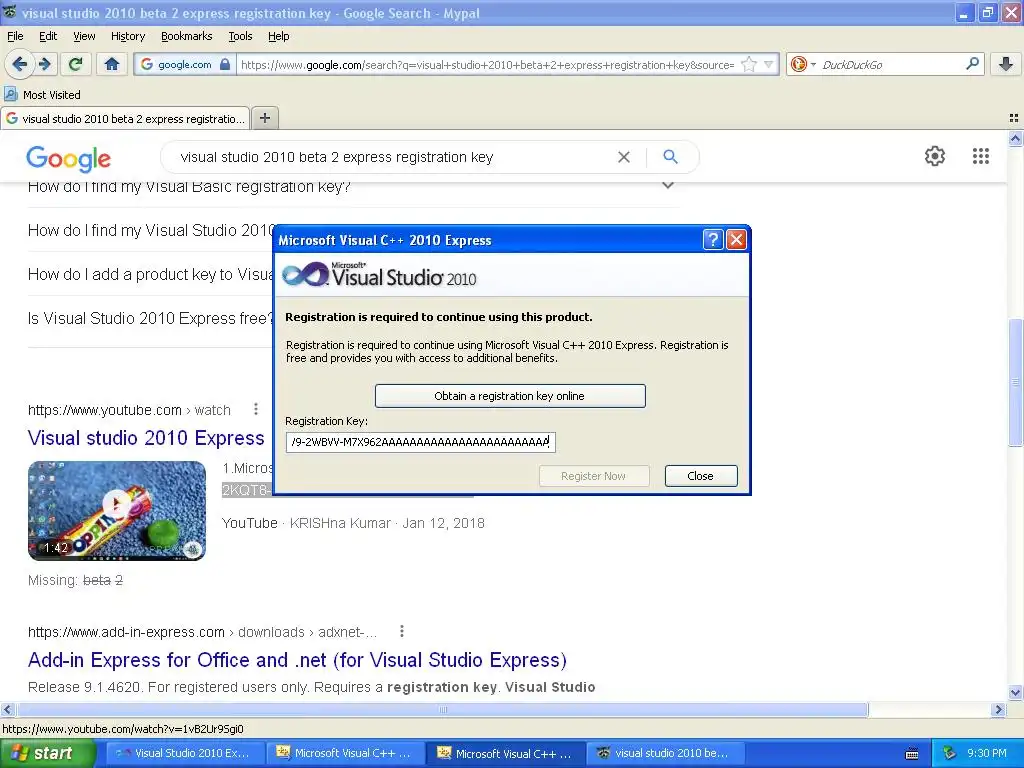Switch to second 'Microsoft Visual C++' taskbar item
The image size is (1024, 768).
(x=506, y=753)
